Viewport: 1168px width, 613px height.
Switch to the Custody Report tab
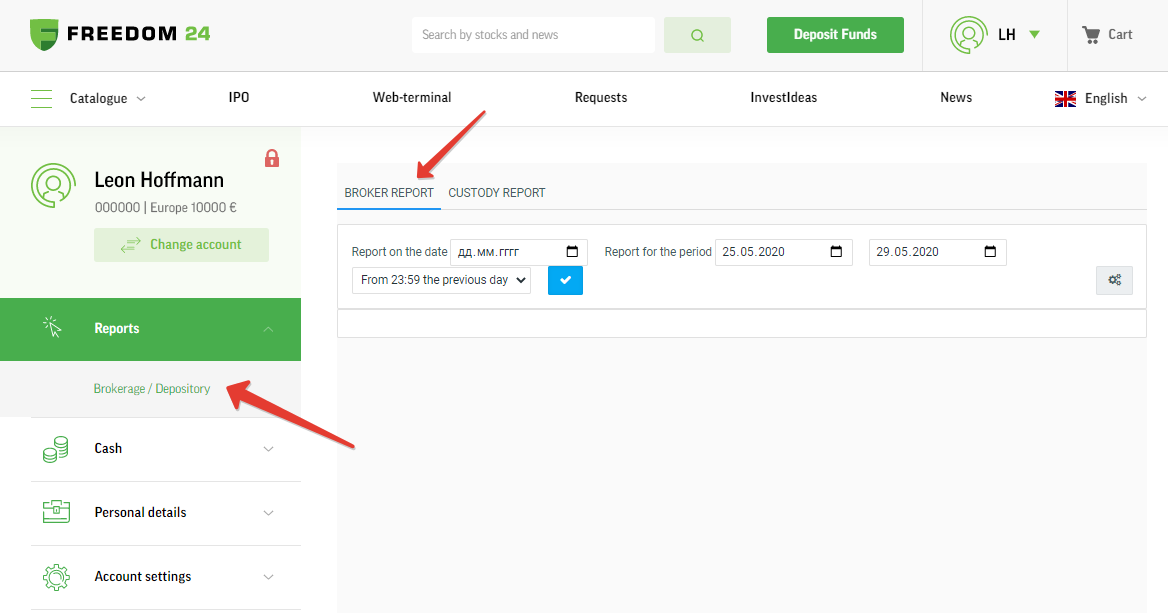(x=497, y=193)
